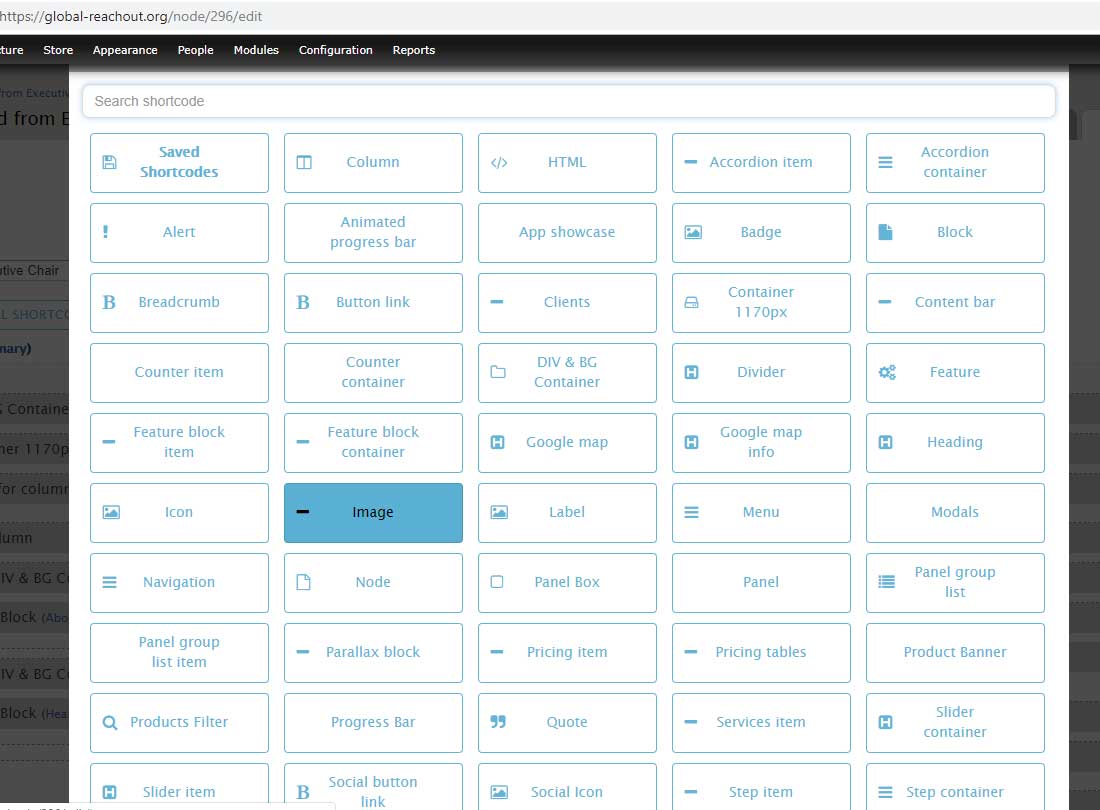Insert the Progress Bar shortcode
This screenshot has width=1100, height=810.
(373, 723)
